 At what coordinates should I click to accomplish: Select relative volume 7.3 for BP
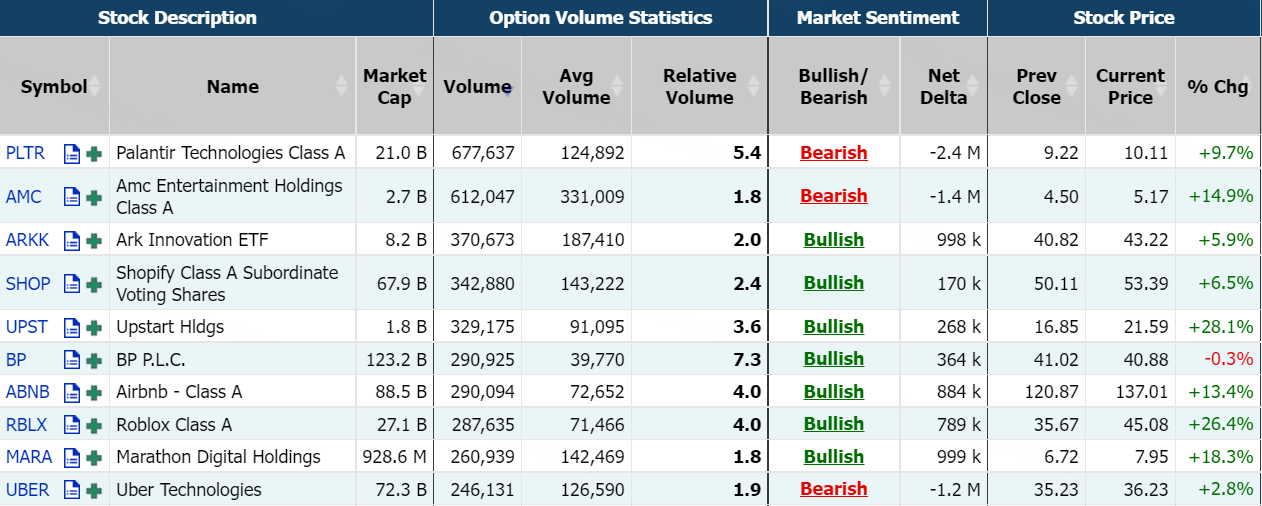coord(747,360)
